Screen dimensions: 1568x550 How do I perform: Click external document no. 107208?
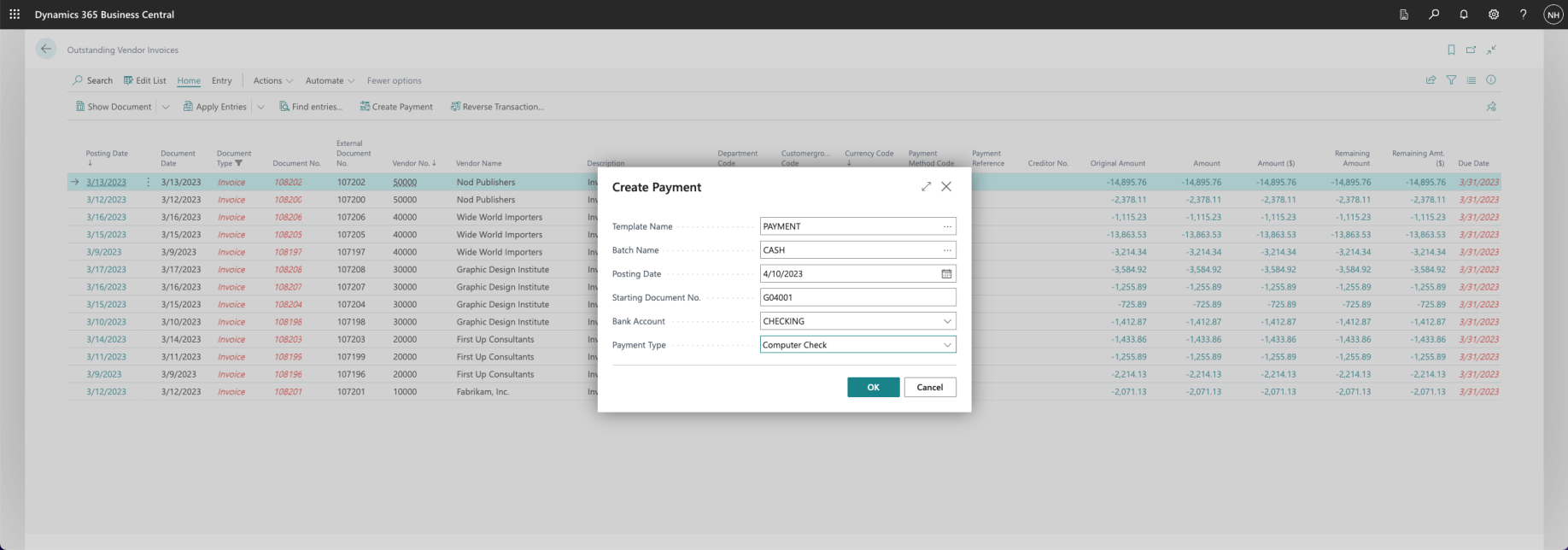(x=351, y=270)
